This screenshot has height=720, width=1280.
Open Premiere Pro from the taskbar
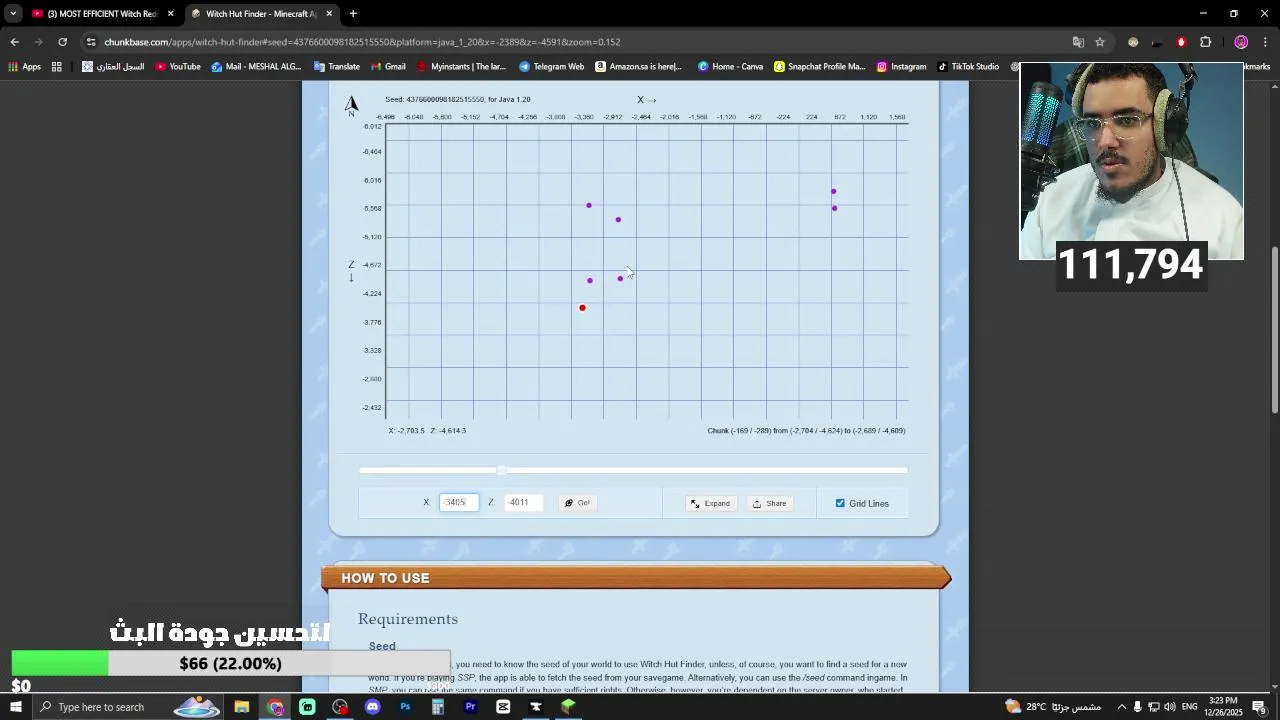click(470, 707)
